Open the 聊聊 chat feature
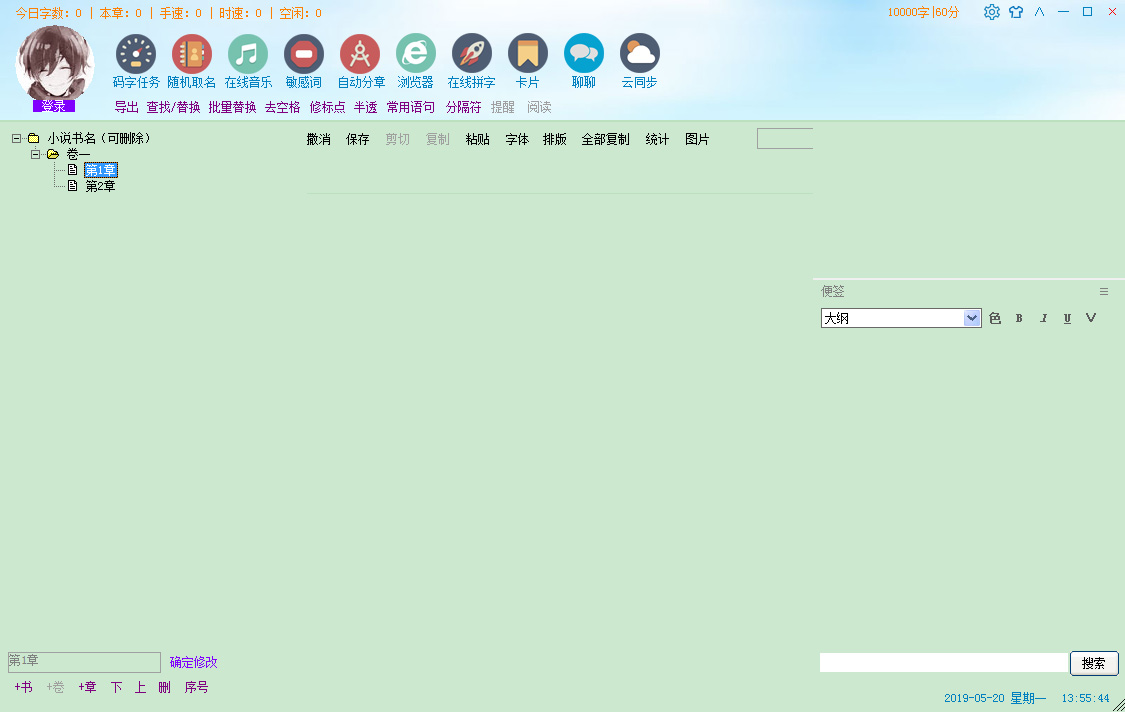The image size is (1125, 712). coord(583,62)
